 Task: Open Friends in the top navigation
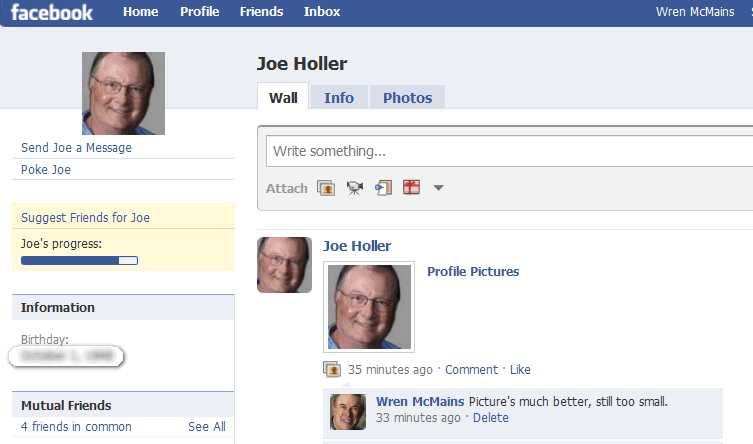(x=261, y=12)
